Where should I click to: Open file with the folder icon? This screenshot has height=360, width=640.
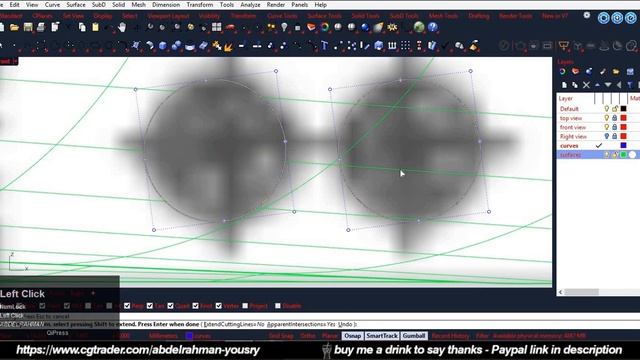click(x=14, y=27)
